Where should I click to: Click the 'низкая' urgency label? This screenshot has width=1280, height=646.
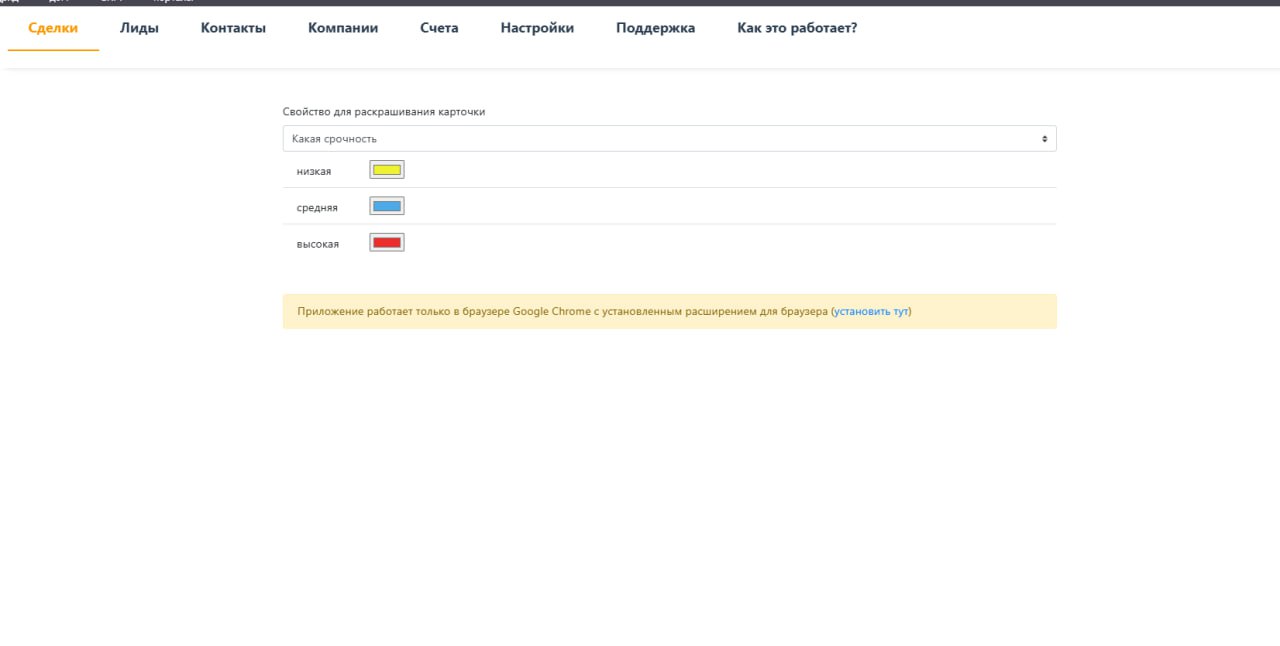point(314,172)
